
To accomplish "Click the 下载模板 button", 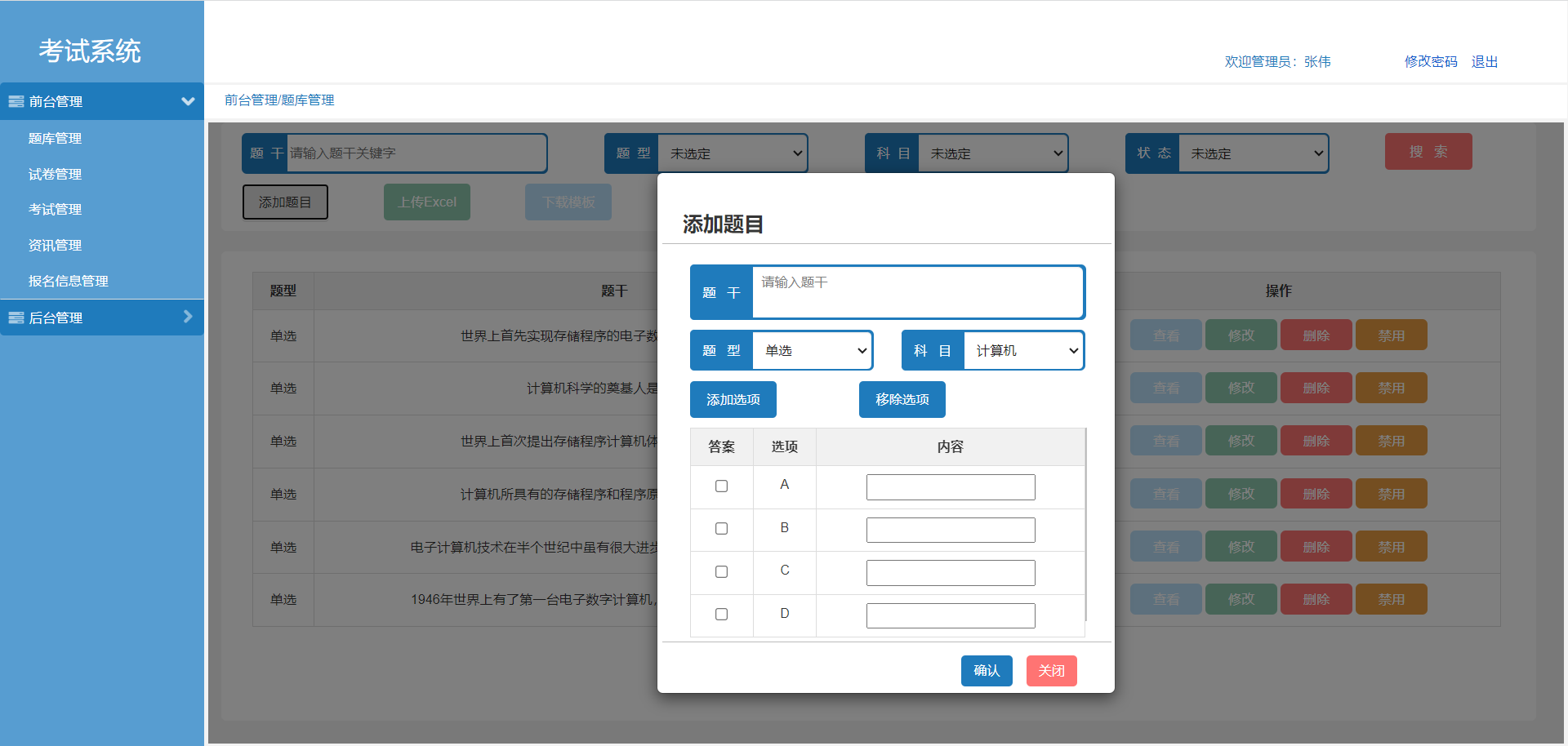I will click(568, 202).
